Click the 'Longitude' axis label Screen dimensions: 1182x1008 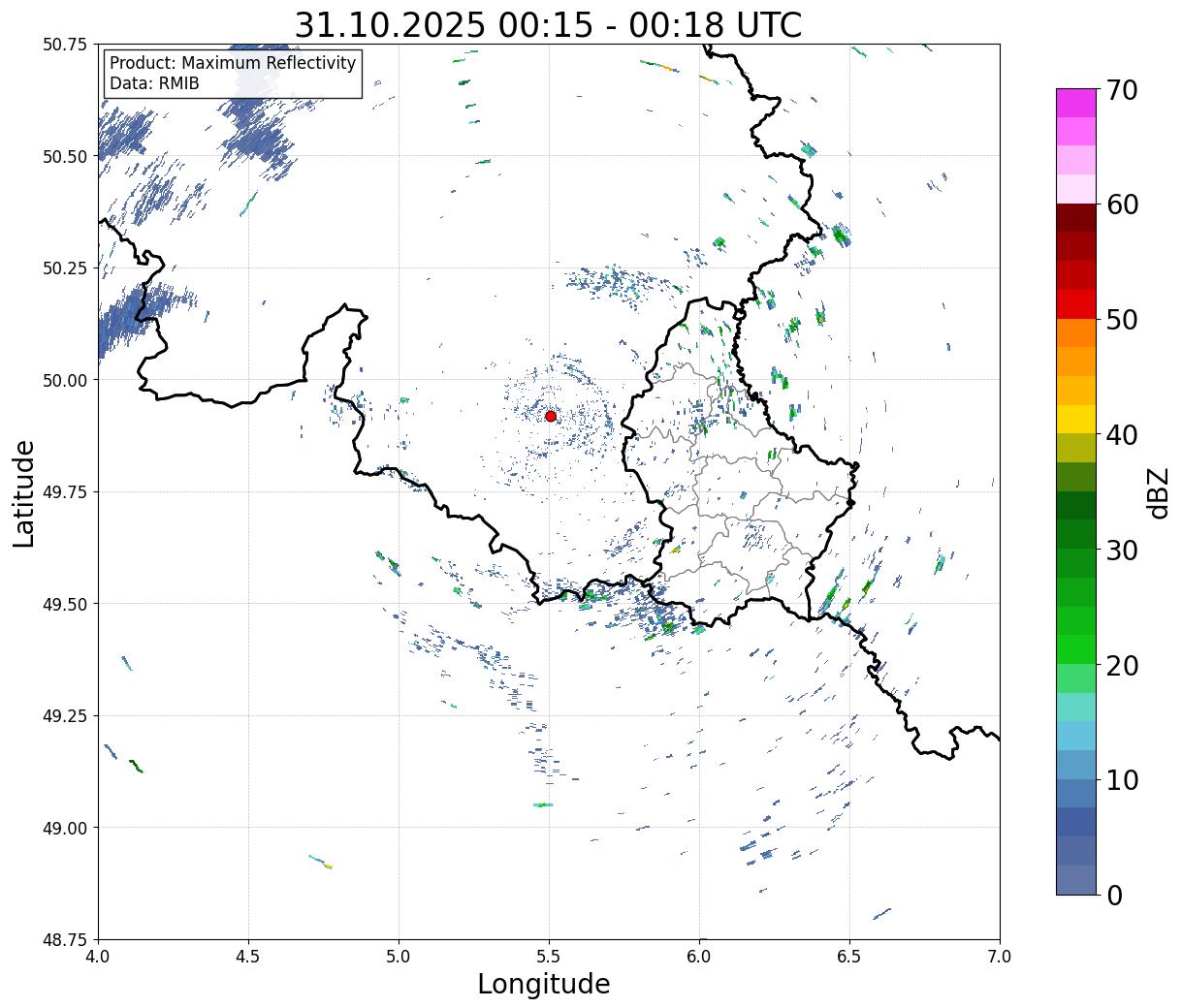click(544, 984)
